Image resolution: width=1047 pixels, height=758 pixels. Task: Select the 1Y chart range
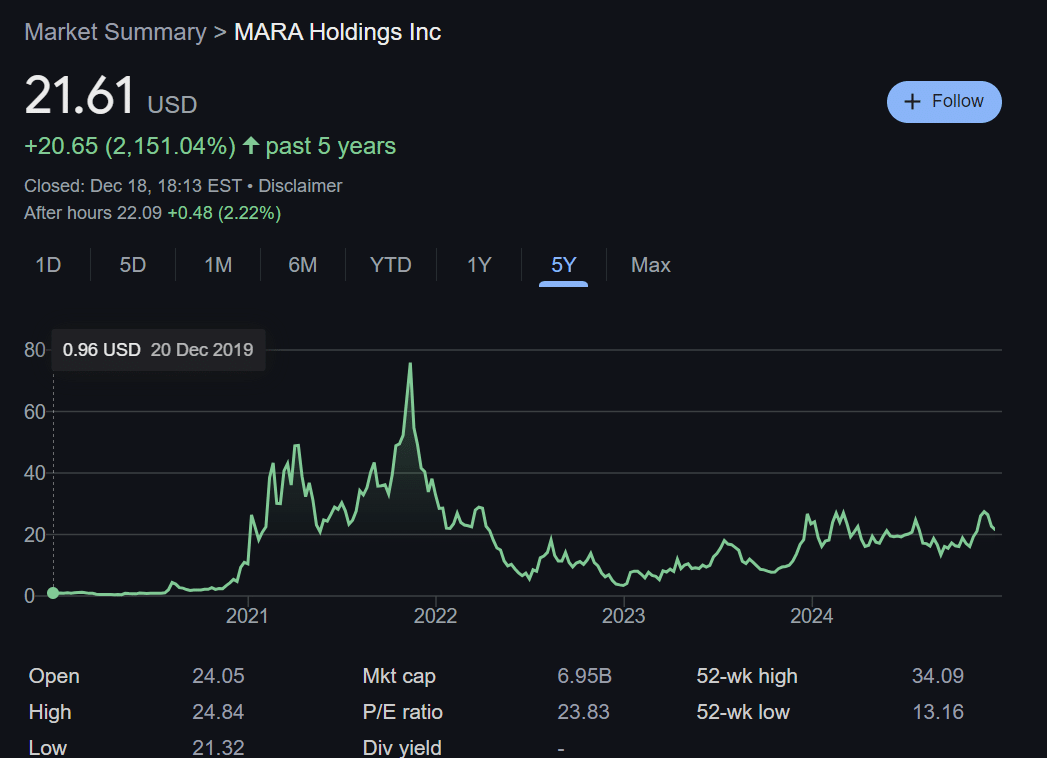click(x=478, y=265)
